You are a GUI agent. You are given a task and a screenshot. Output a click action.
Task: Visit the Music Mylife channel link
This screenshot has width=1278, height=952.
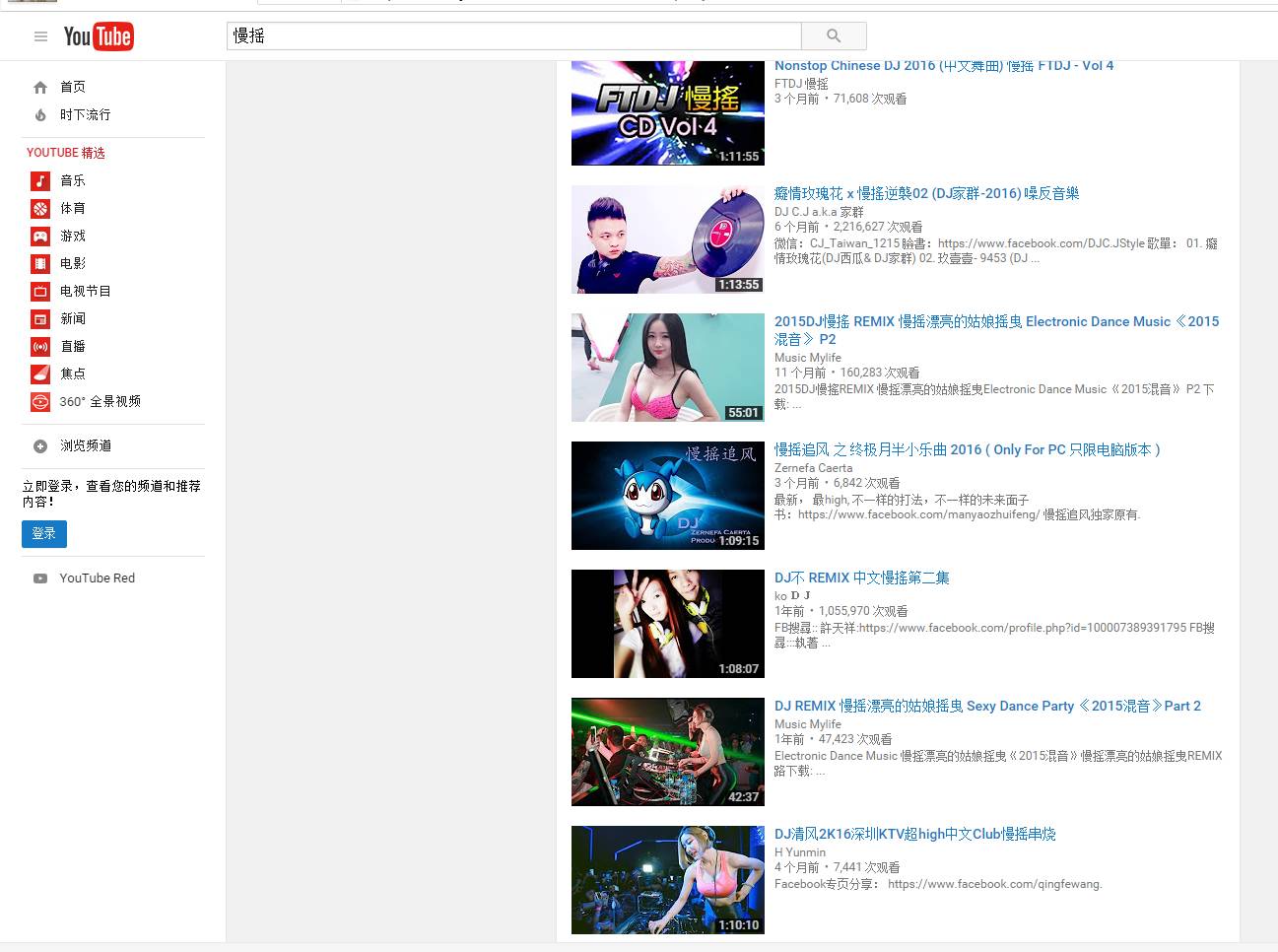[807, 358]
